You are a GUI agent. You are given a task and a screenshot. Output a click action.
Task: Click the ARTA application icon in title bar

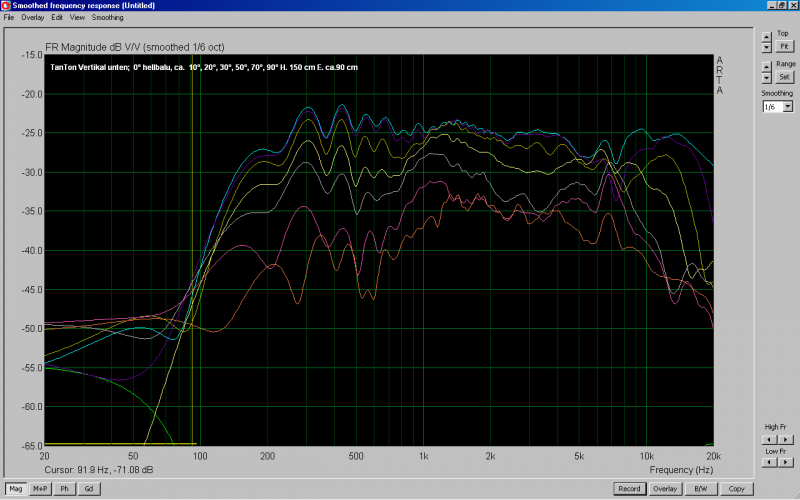pyautogui.click(x=7, y=6)
